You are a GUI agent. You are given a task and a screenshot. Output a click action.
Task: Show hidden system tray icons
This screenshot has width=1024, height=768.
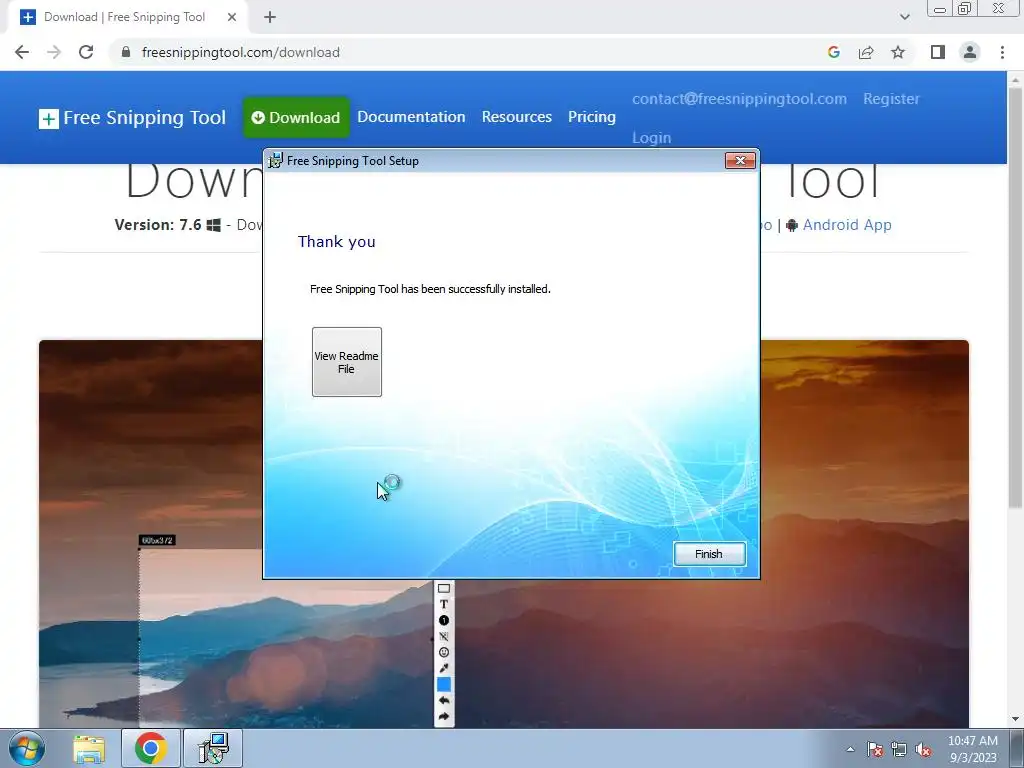point(850,749)
